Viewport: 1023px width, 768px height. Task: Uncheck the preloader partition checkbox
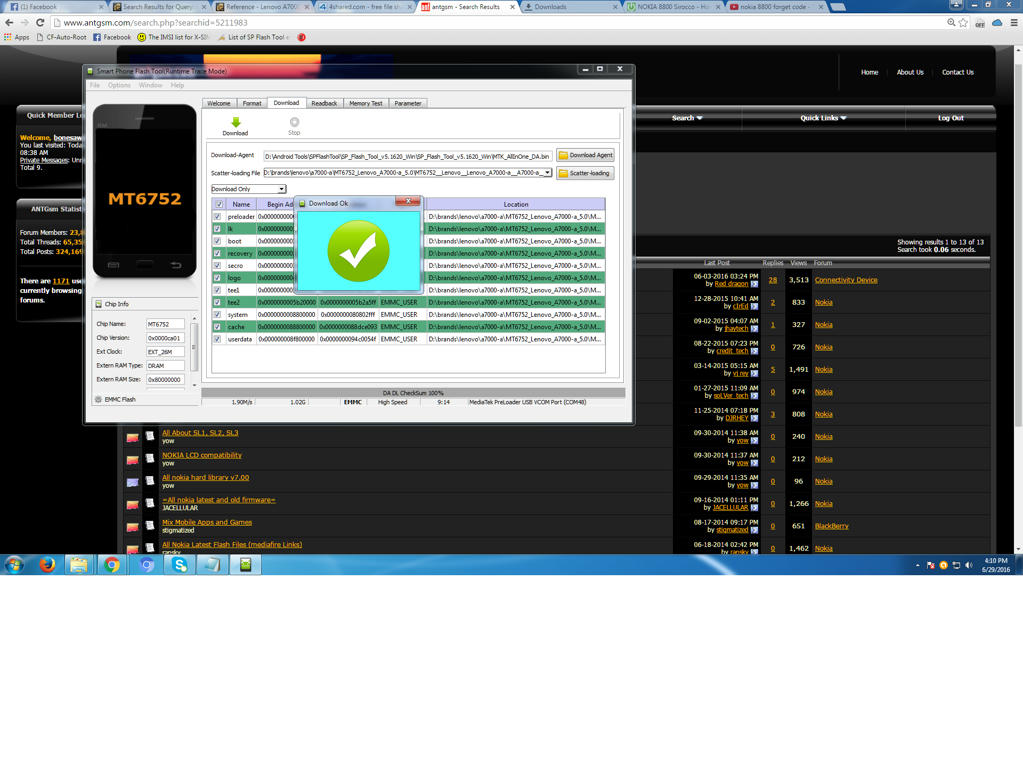217,217
